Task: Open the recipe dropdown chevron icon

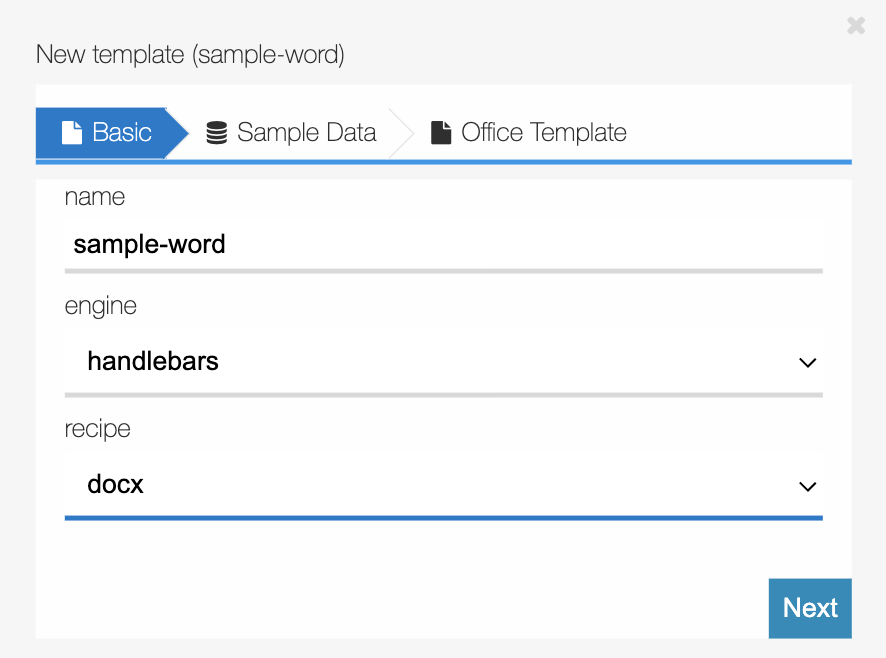Action: point(808,486)
